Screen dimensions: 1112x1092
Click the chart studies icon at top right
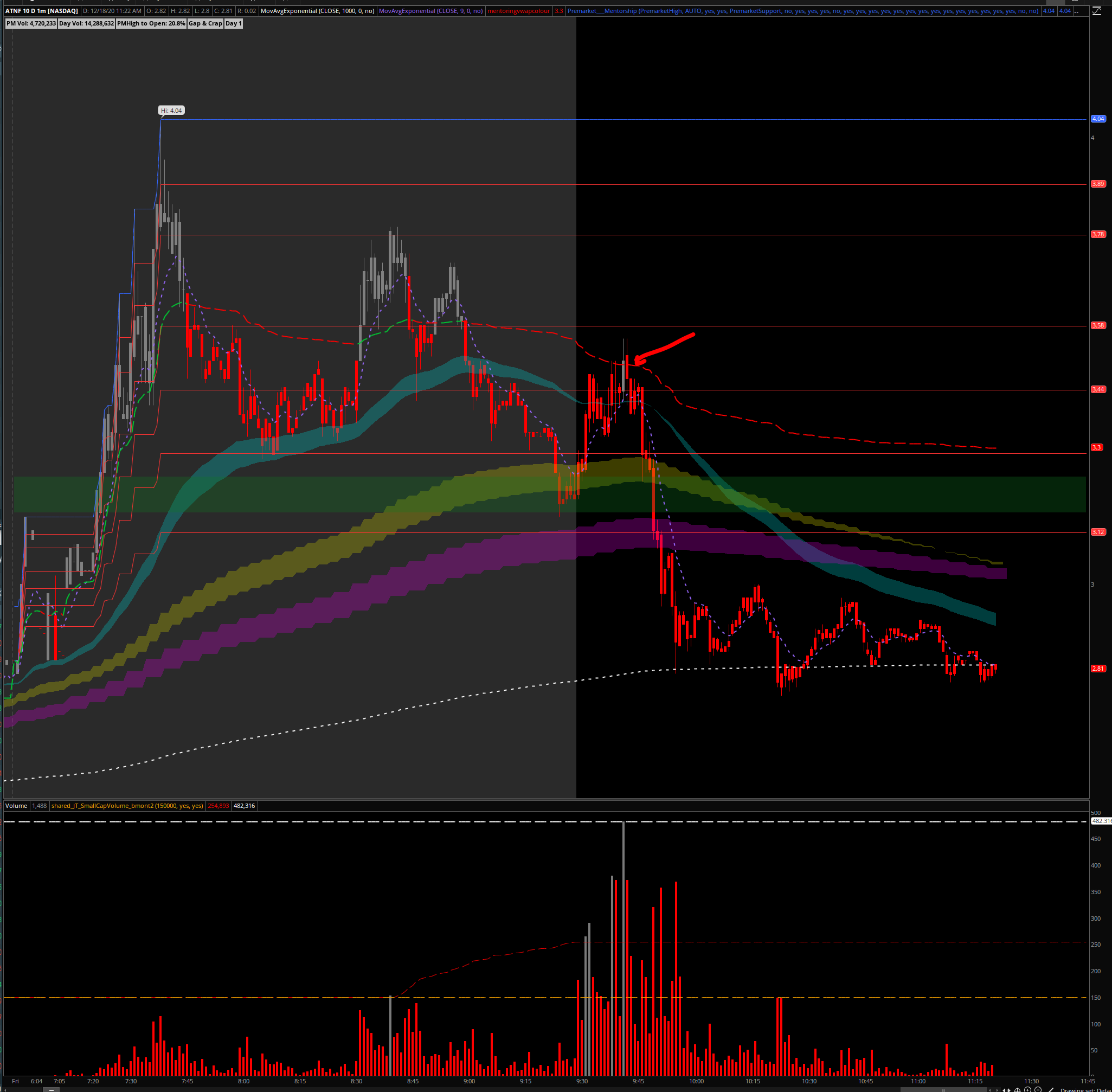1096,11
